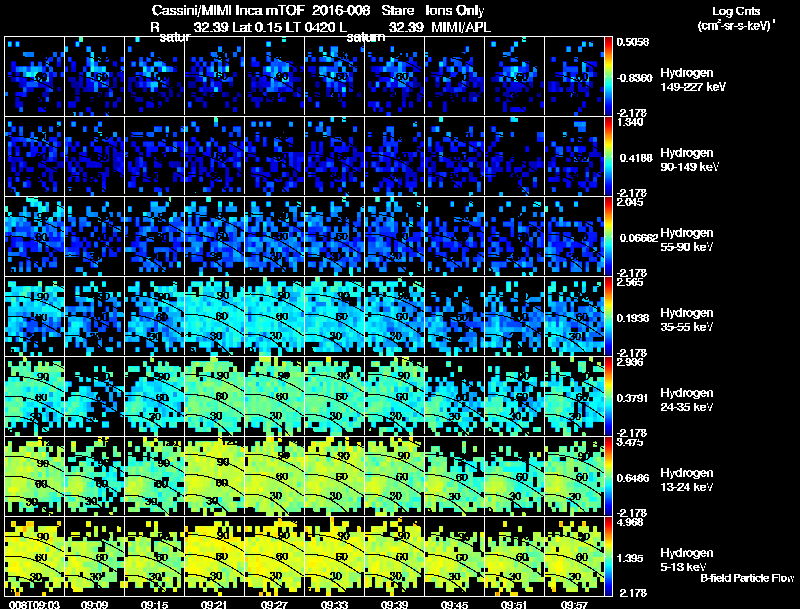Click the 'Stare' text in the title
Screen dimensions: 800x609
coord(397,10)
